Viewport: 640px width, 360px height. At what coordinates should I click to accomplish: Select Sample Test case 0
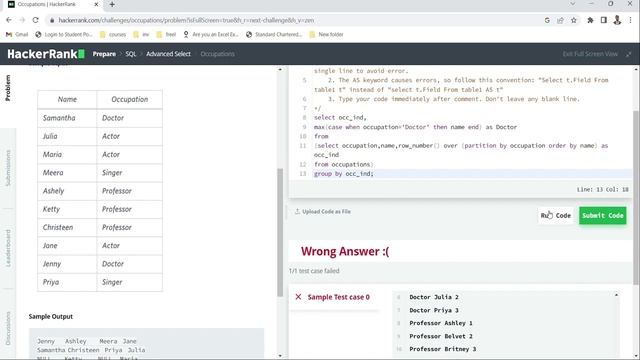(x=338, y=297)
